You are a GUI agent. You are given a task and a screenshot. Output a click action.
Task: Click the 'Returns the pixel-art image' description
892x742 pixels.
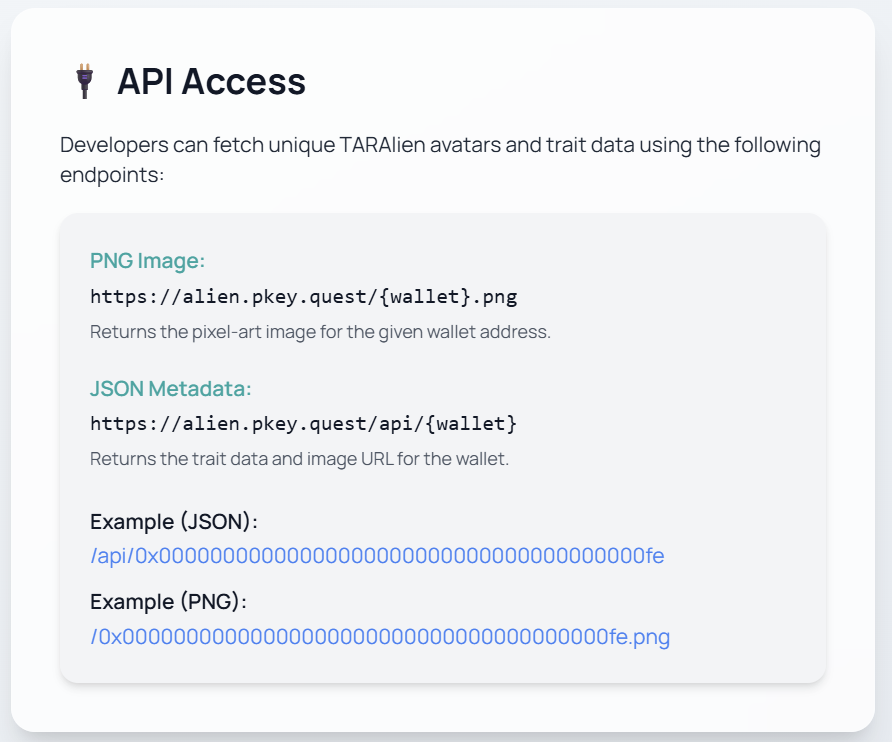click(x=320, y=332)
